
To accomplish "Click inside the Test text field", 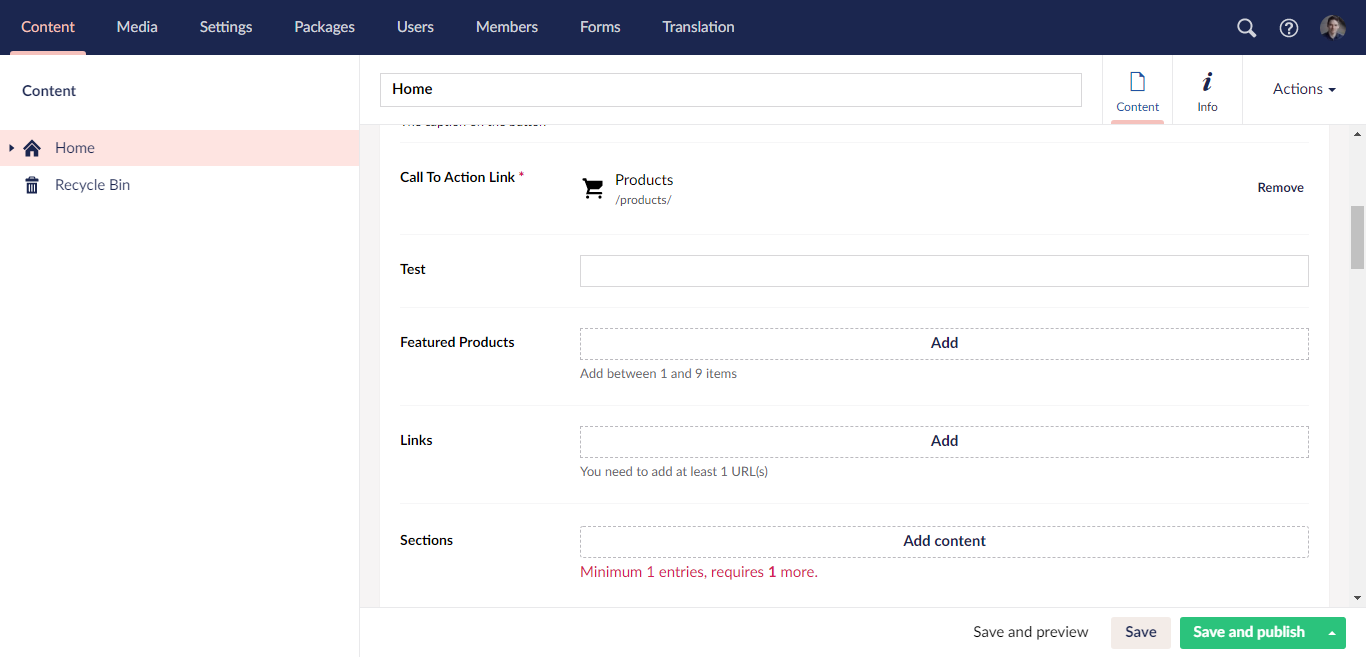I will coord(943,270).
